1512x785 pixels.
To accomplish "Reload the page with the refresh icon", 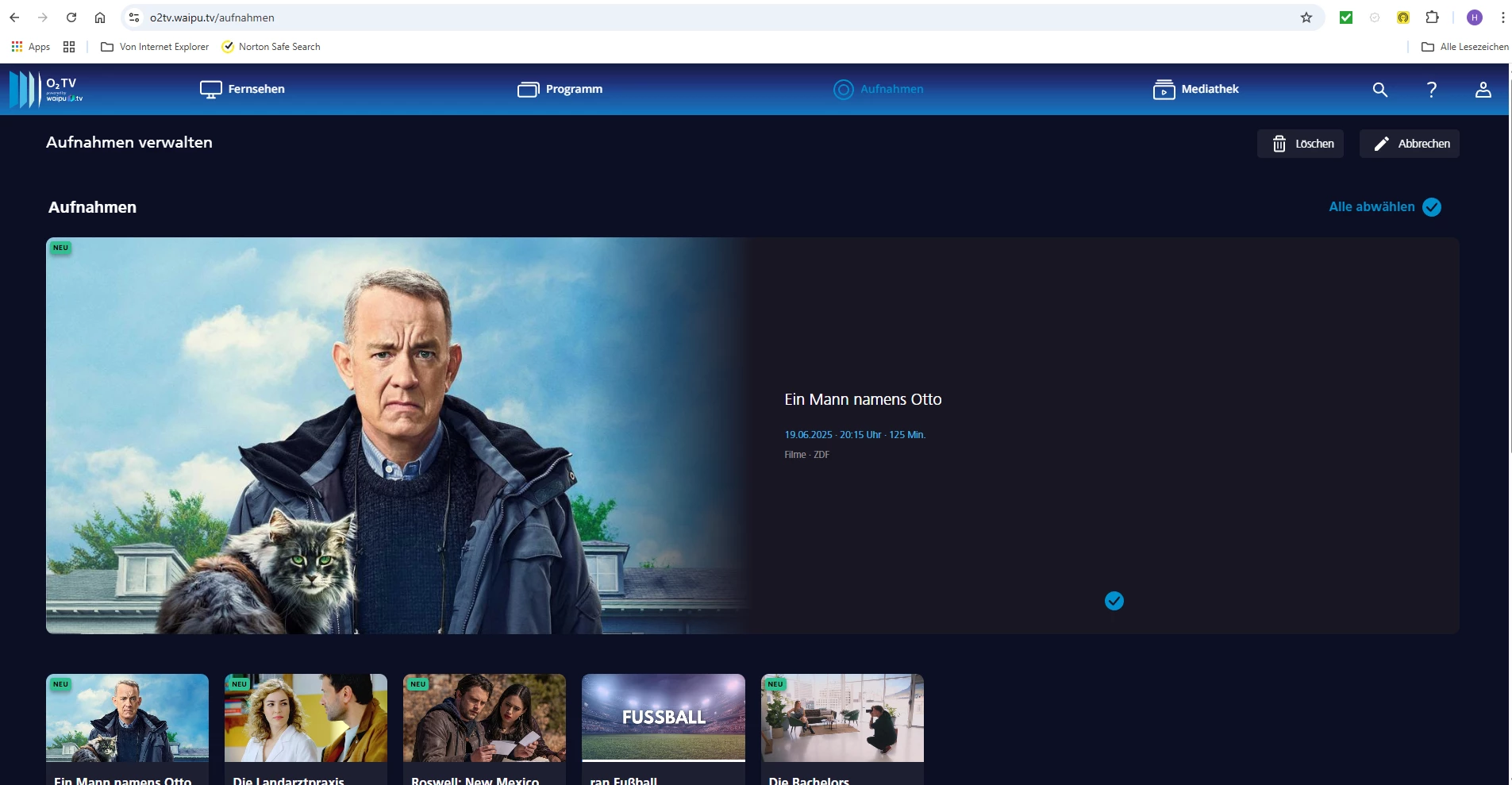I will pos(71,17).
